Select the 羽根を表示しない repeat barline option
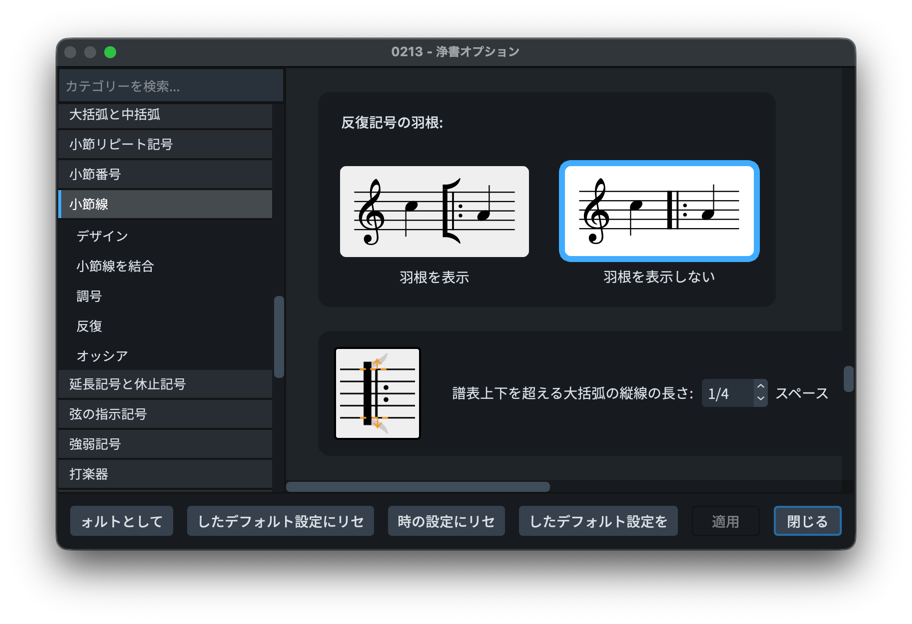 pyautogui.click(x=659, y=212)
